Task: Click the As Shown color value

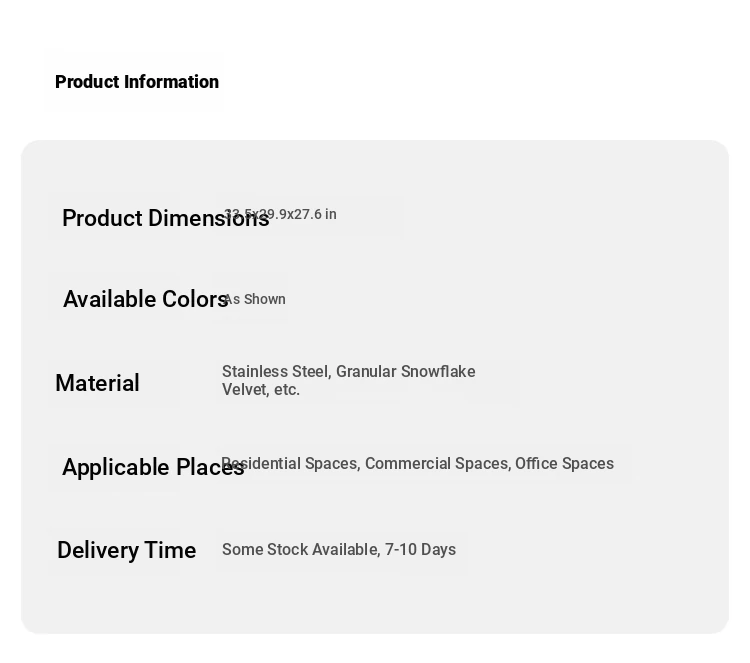Action: coord(254,299)
